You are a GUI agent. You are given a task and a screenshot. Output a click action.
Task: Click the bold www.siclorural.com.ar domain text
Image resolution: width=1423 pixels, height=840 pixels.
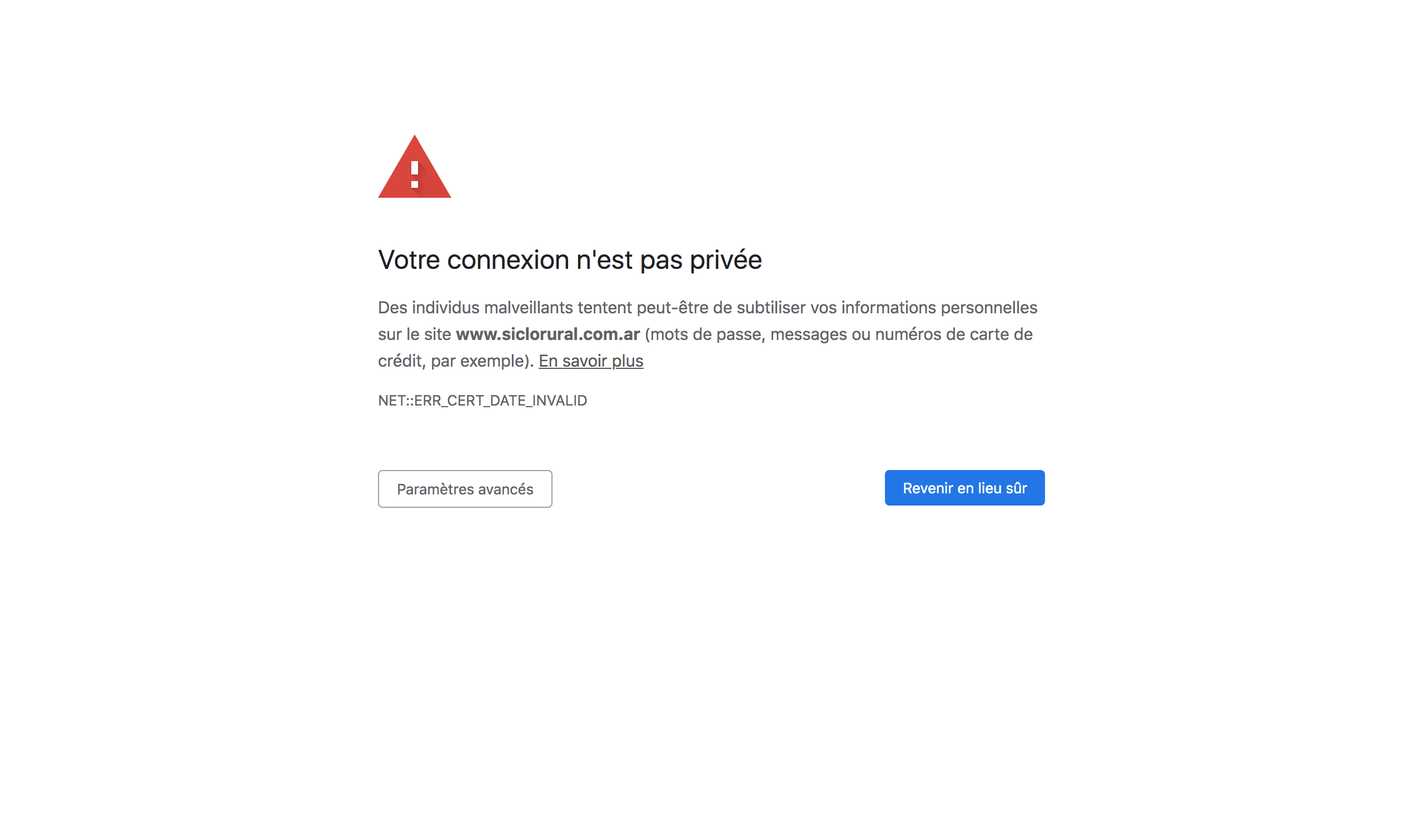[548, 334]
